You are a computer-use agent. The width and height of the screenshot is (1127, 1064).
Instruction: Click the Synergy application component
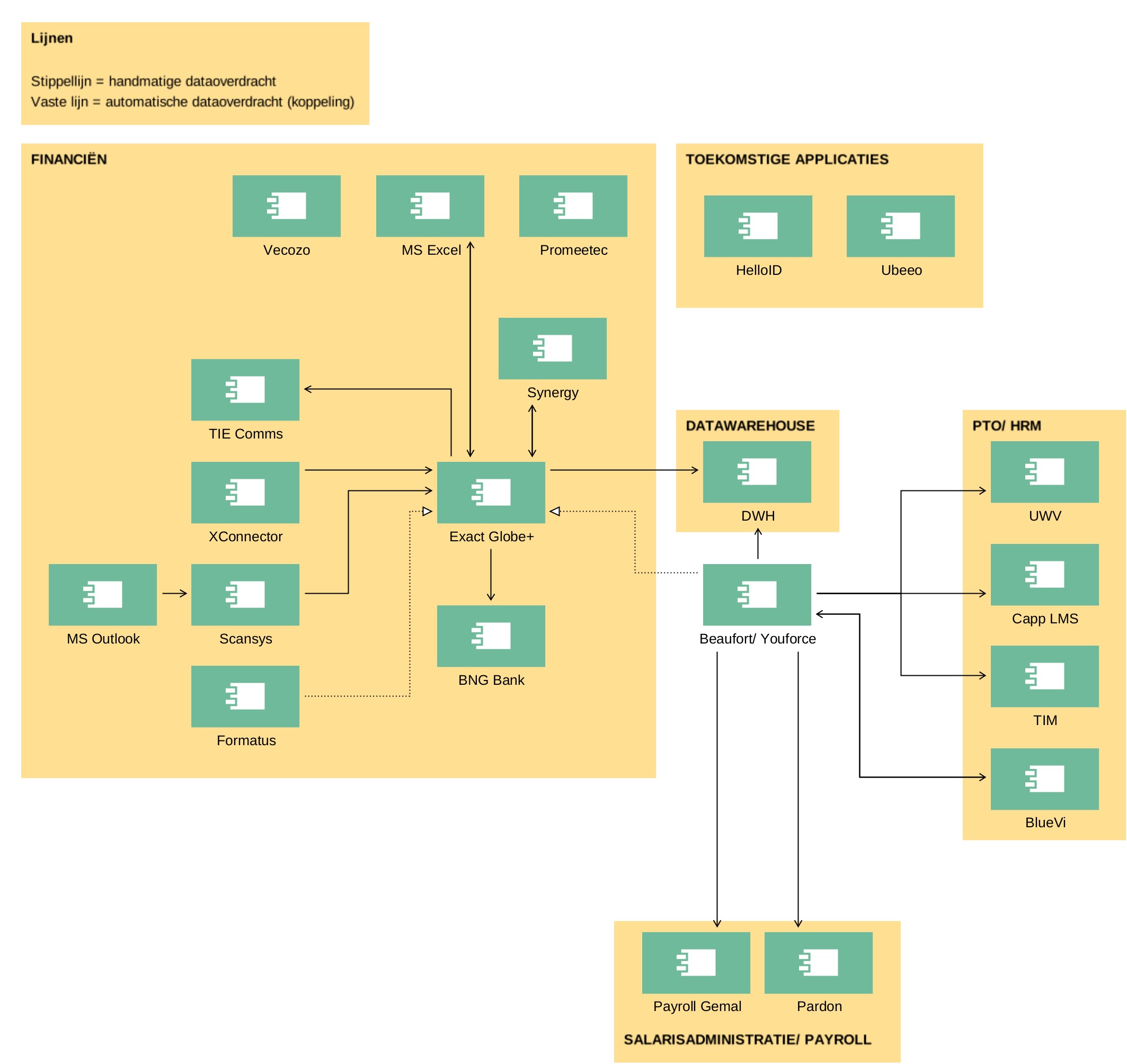coord(553,349)
